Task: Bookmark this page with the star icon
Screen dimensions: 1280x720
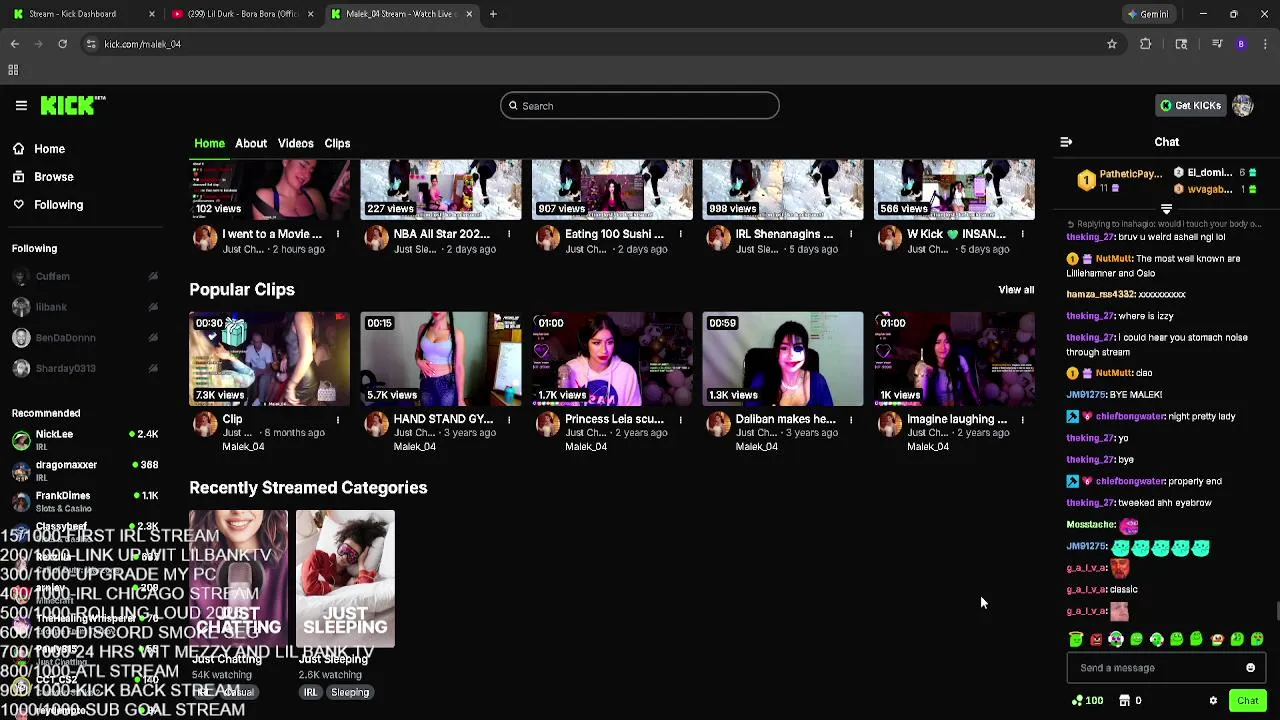Action: pos(1111,44)
